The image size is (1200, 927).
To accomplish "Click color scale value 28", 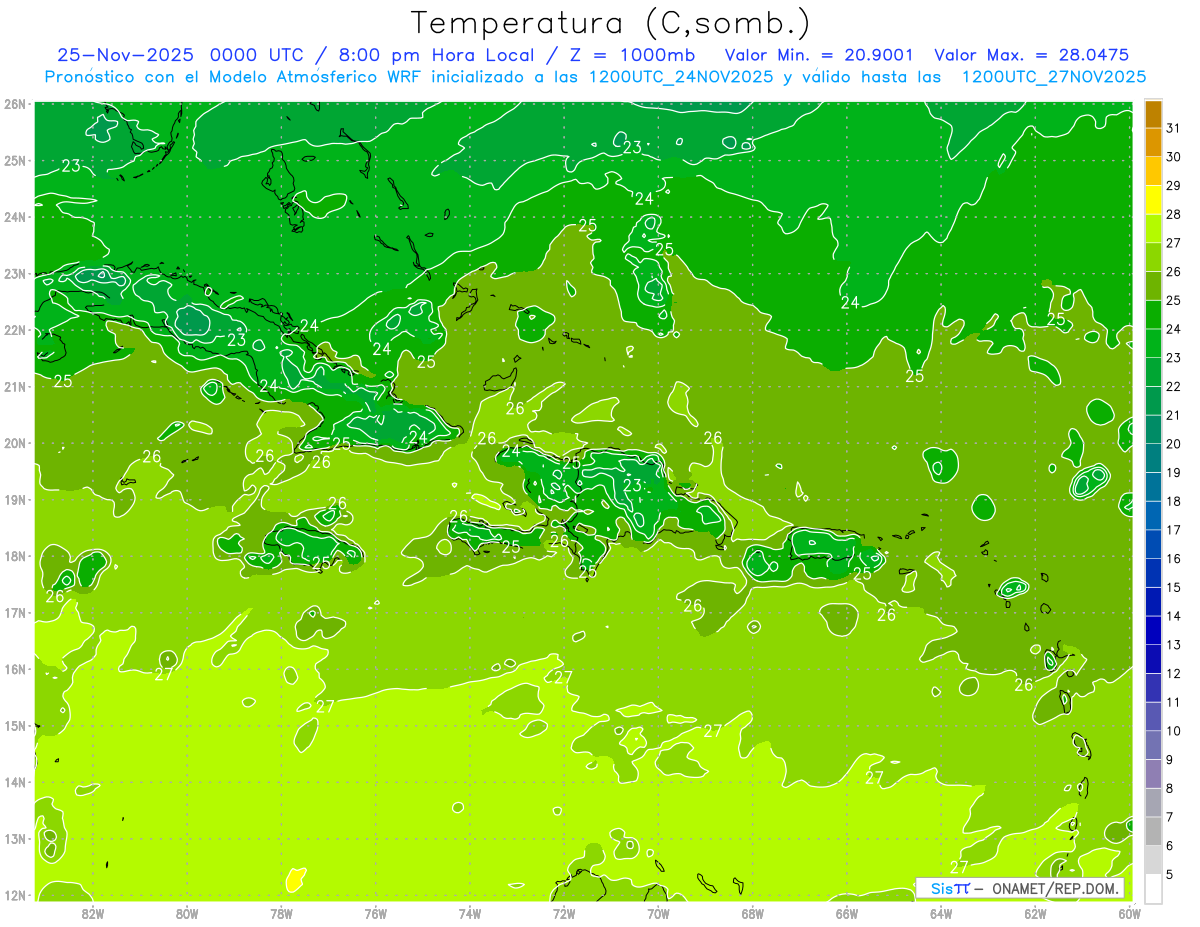I will coord(1173,214).
